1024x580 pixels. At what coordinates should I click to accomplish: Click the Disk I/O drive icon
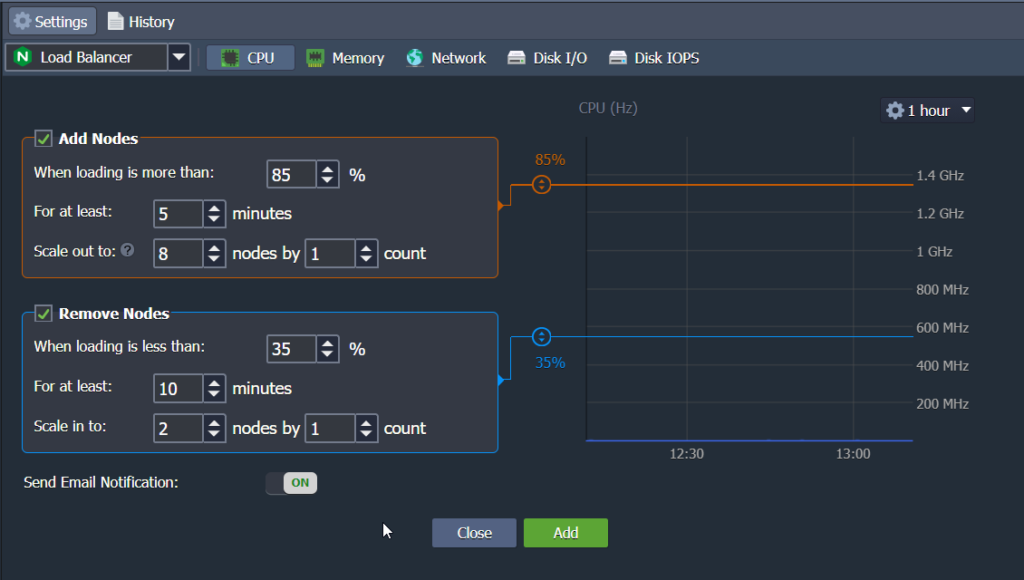coord(517,57)
